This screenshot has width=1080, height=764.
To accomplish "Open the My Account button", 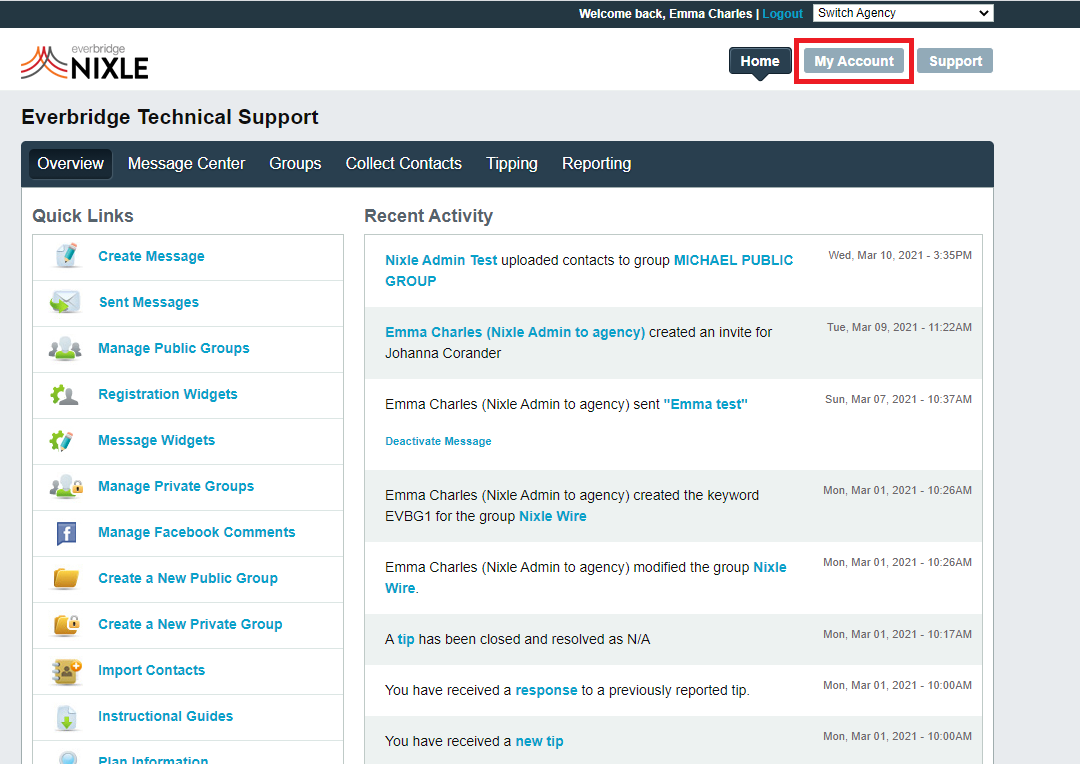I will 854,61.
